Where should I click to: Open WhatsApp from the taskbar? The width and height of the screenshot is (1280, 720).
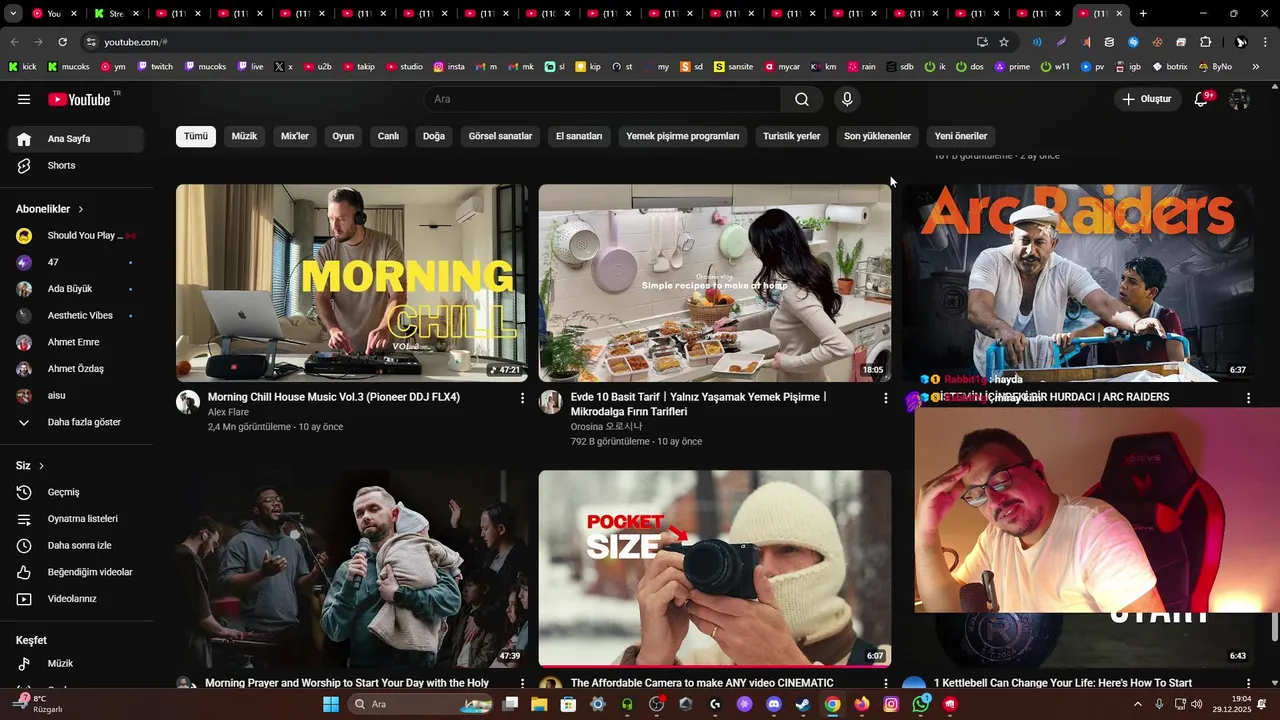click(920, 704)
